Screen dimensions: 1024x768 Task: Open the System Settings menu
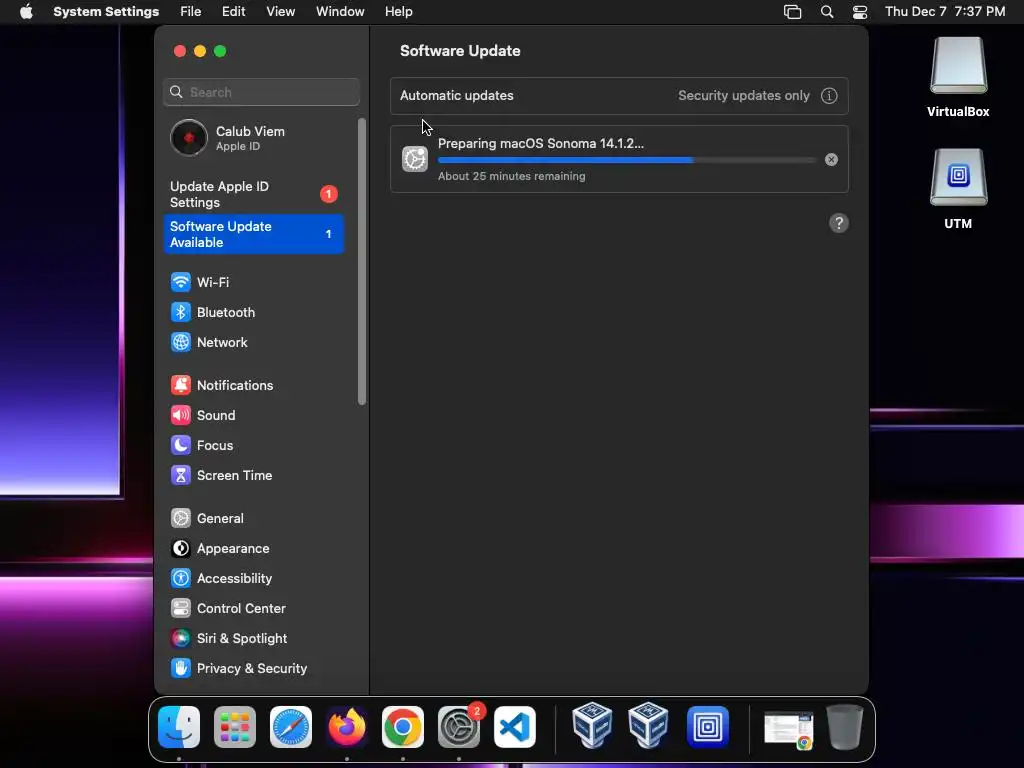tap(106, 12)
